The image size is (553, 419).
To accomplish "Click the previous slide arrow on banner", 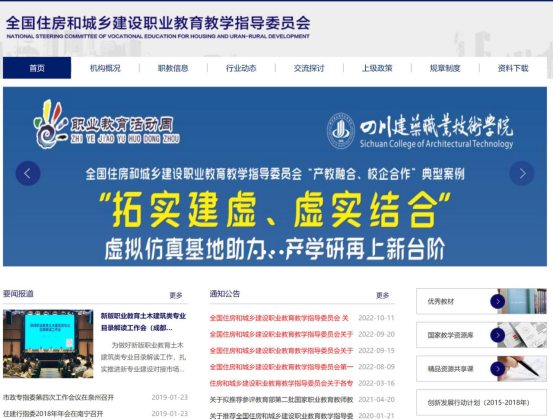I will point(28,173).
